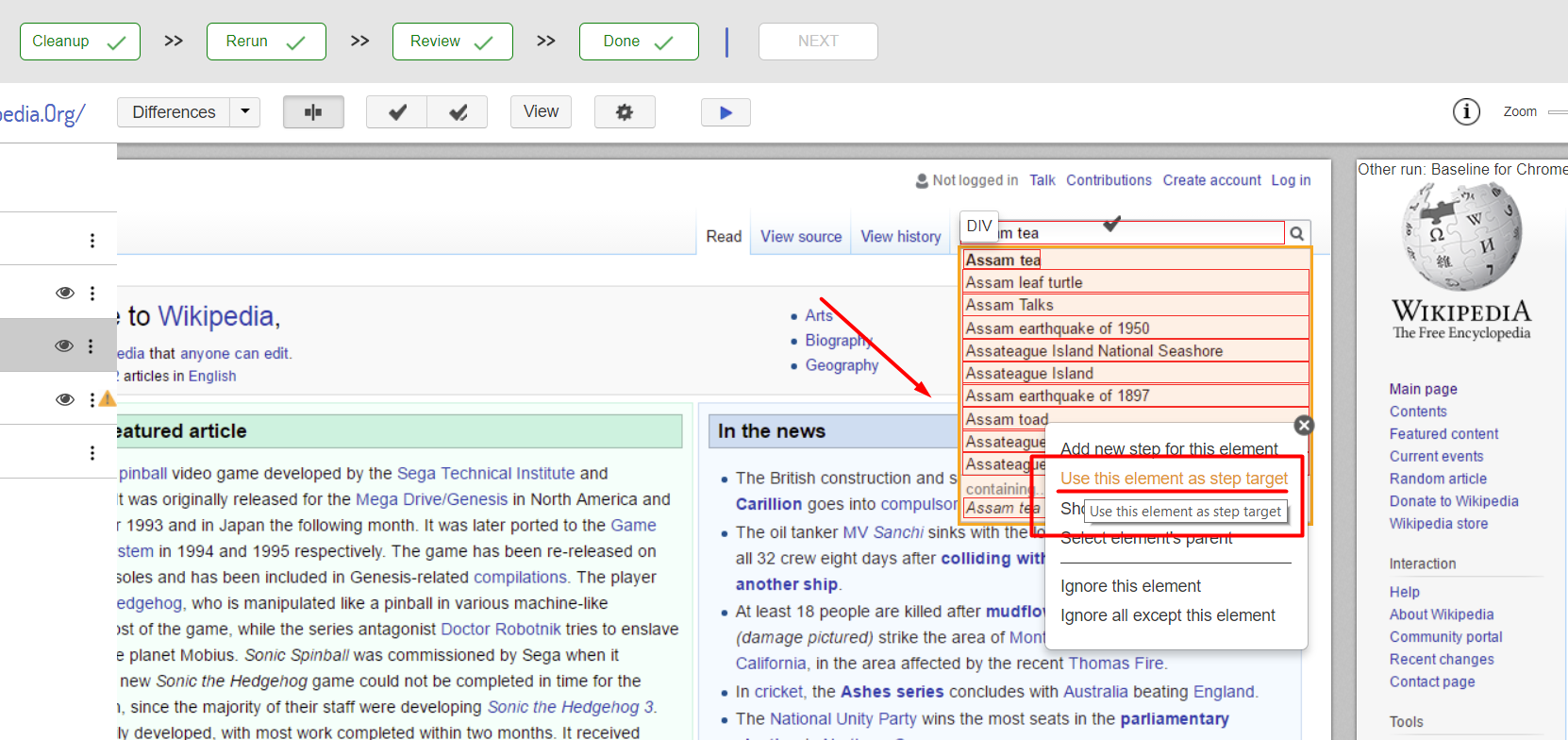Toggle eye icon in the highlighted step row

tap(64, 345)
